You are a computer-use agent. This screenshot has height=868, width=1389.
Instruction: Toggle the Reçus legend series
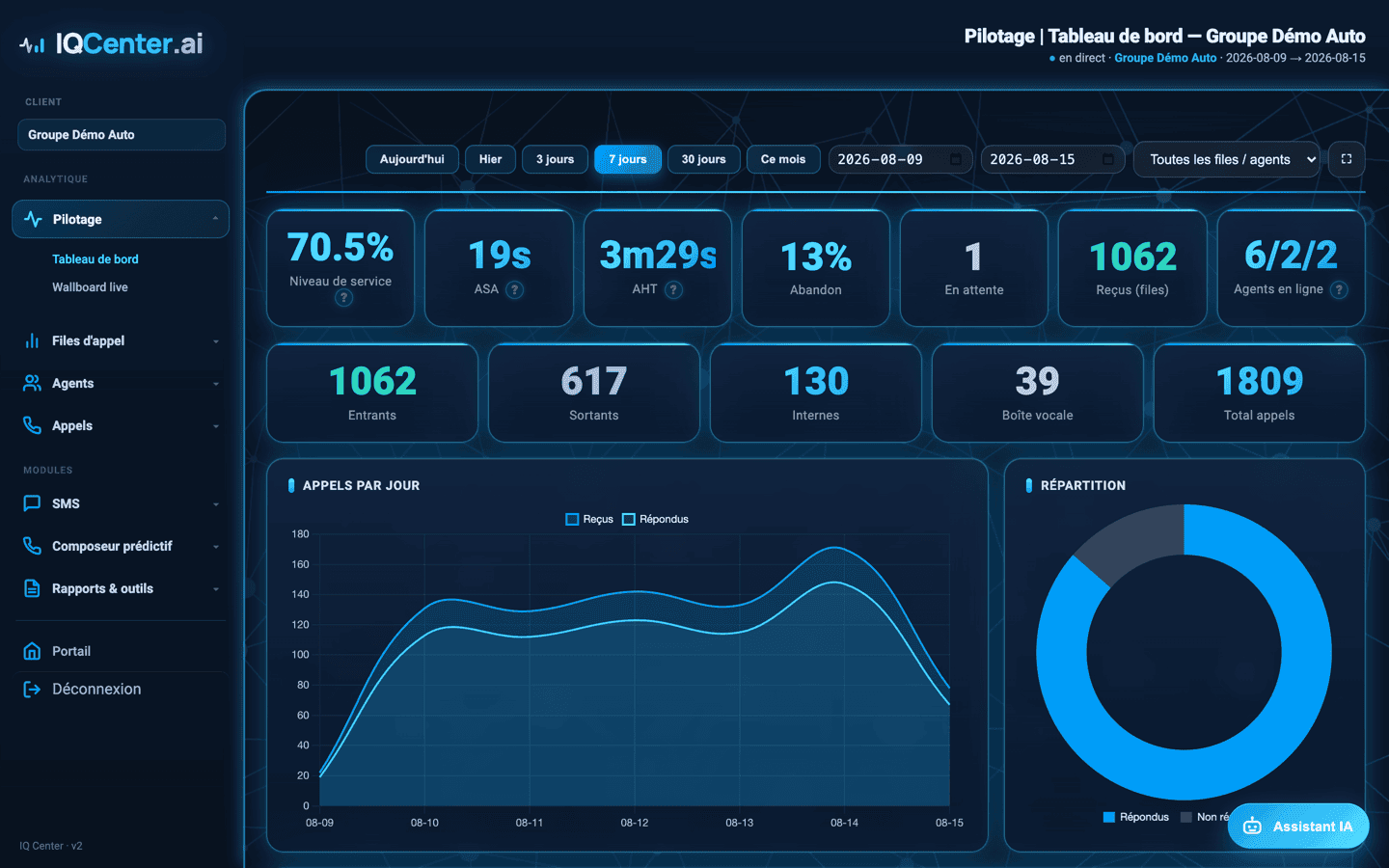[589, 519]
